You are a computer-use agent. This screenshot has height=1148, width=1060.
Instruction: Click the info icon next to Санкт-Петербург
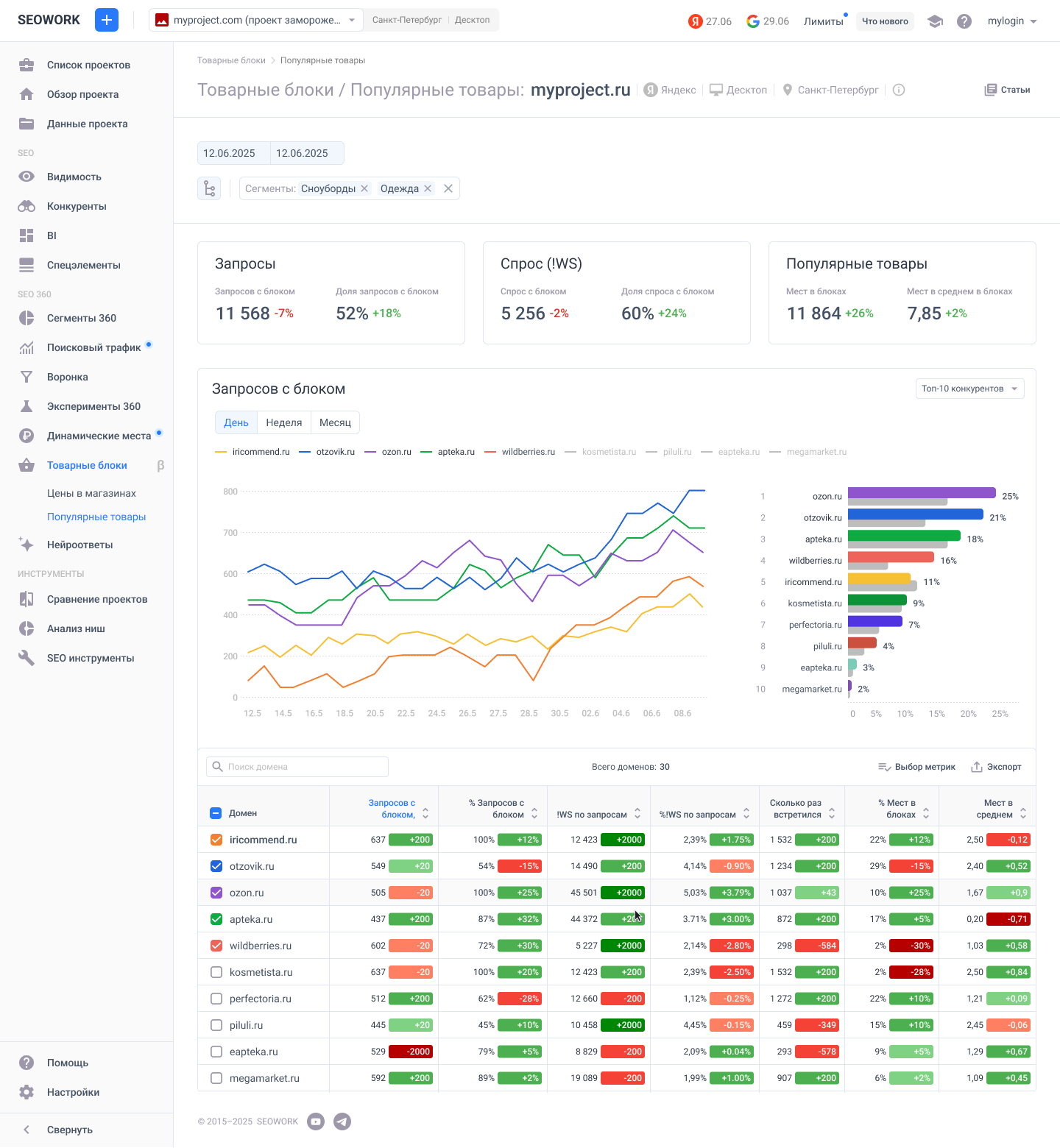click(x=899, y=90)
